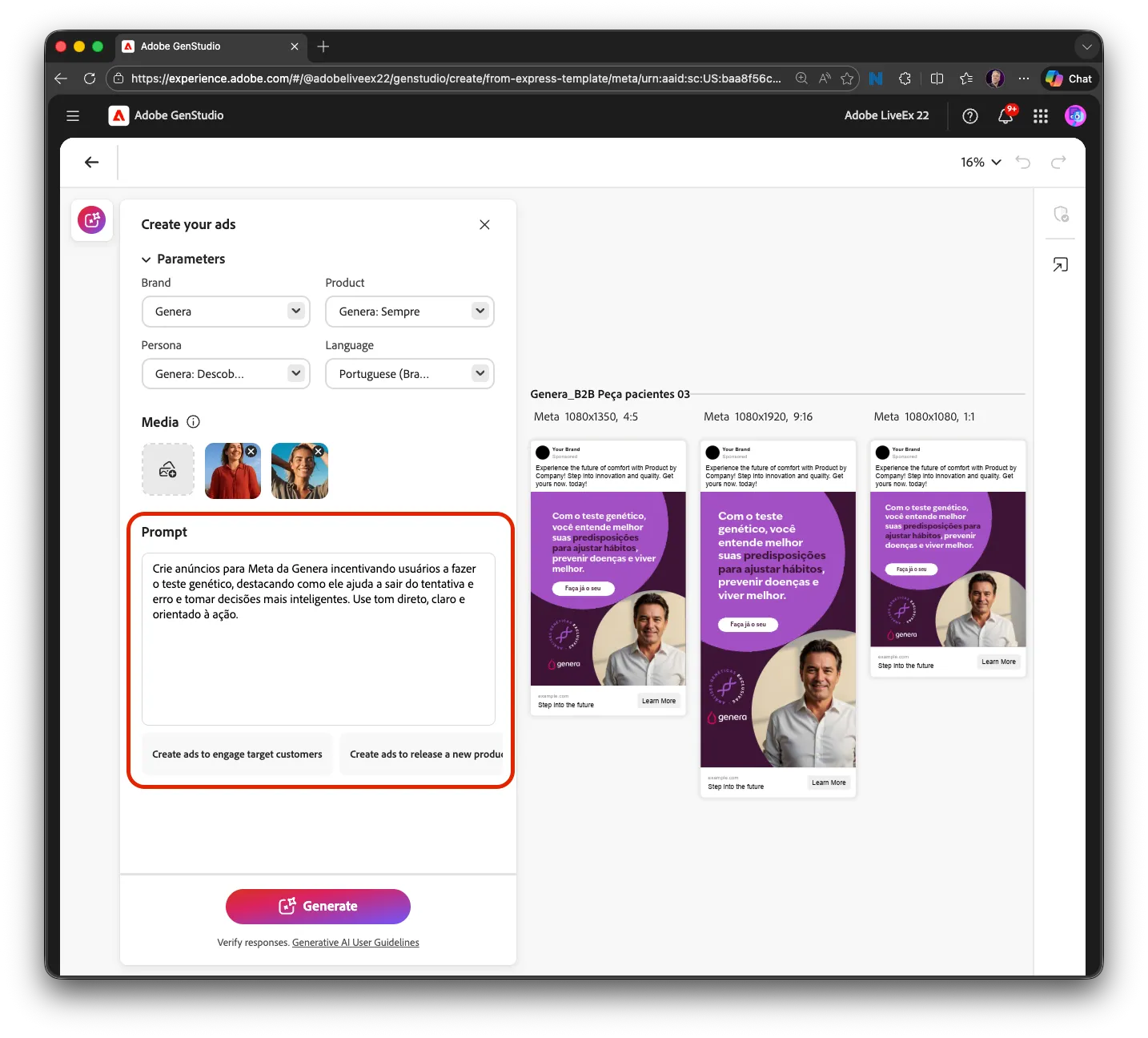
Task: Bookmark the page with the star icon
Action: pyautogui.click(x=847, y=78)
